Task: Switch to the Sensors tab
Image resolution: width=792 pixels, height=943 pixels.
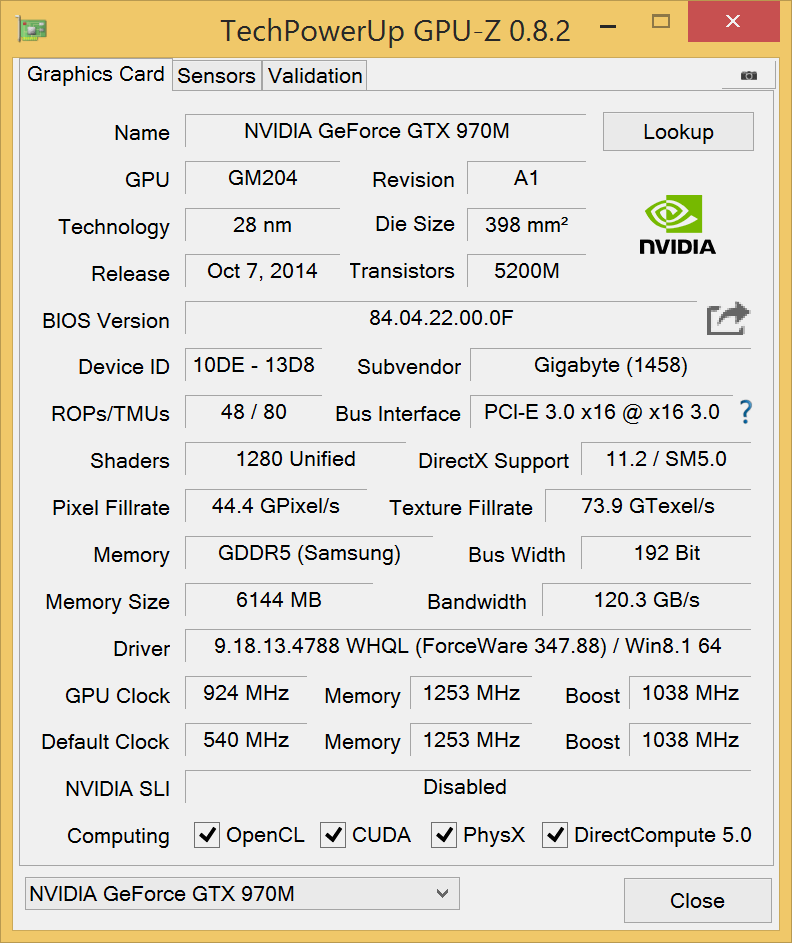Action: [x=216, y=76]
